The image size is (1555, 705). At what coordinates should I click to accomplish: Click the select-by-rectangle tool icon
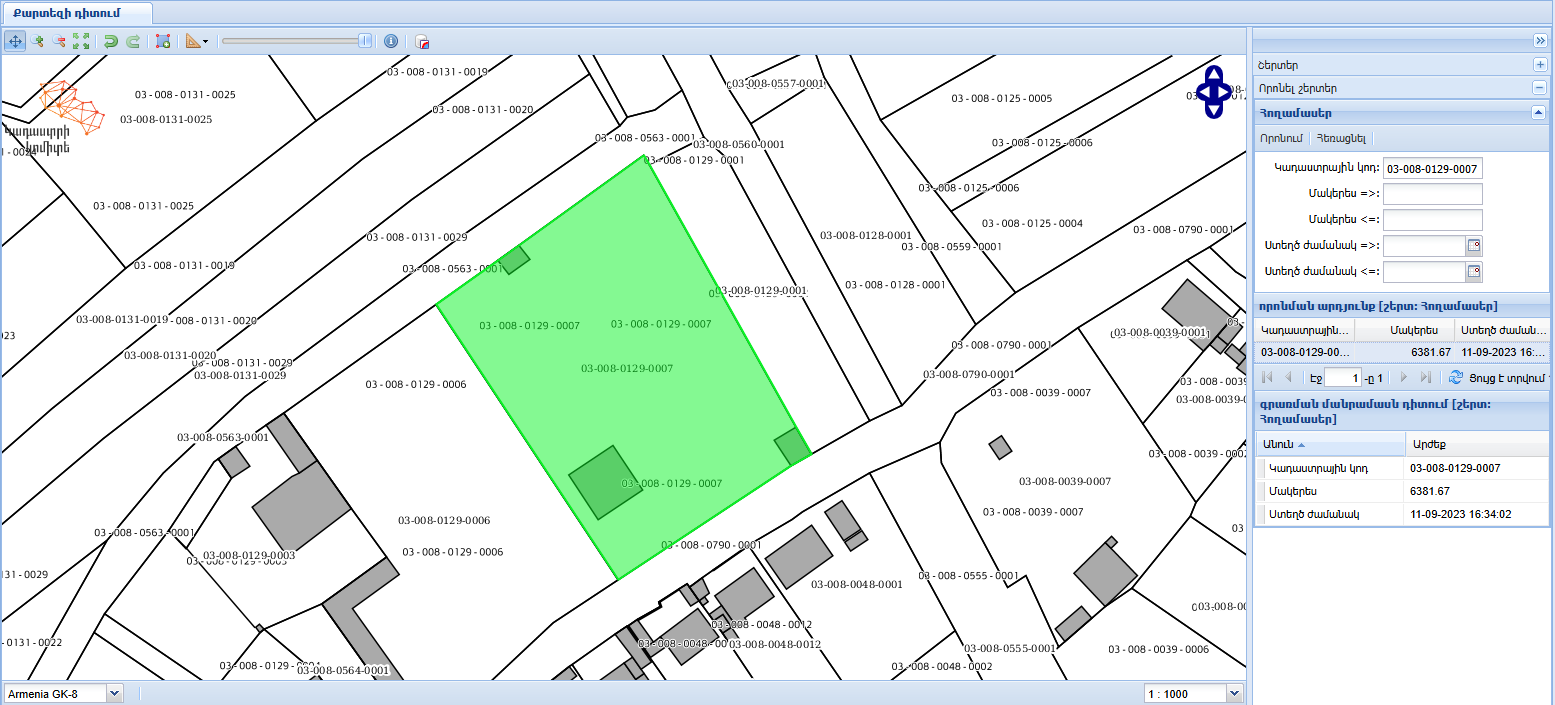(x=163, y=41)
